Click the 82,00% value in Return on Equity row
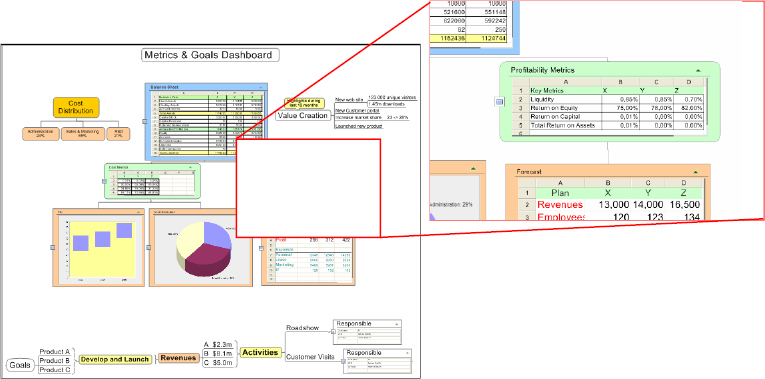The width and height of the screenshot is (765, 379). [688, 108]
